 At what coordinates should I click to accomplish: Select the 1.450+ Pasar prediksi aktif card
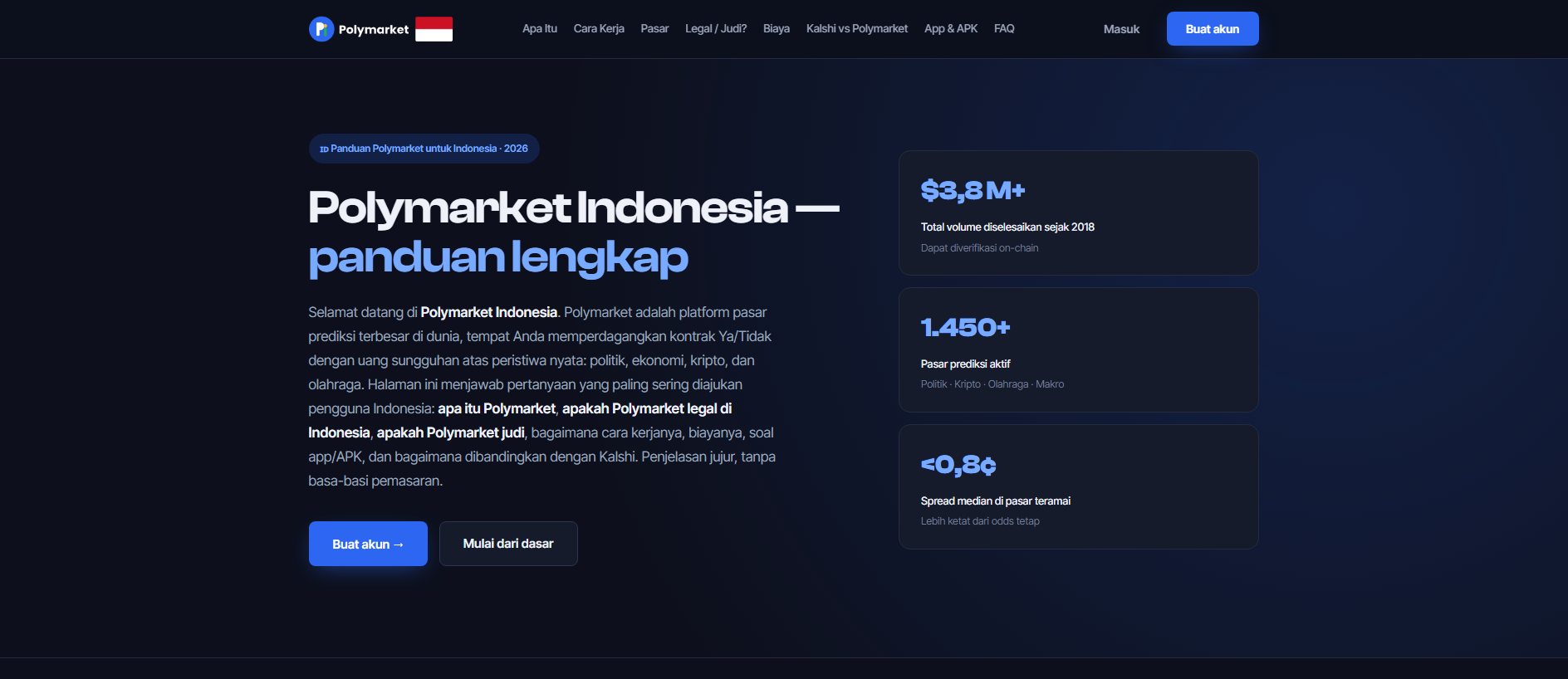click(x=1078, y=349)
